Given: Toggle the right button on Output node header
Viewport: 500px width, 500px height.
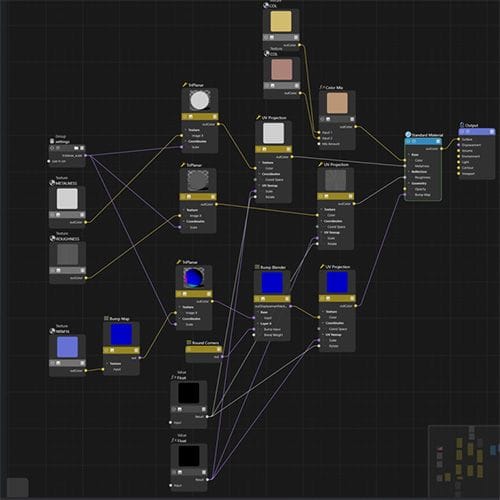Looking at the screenshot, I should click(x=491, y=132).
